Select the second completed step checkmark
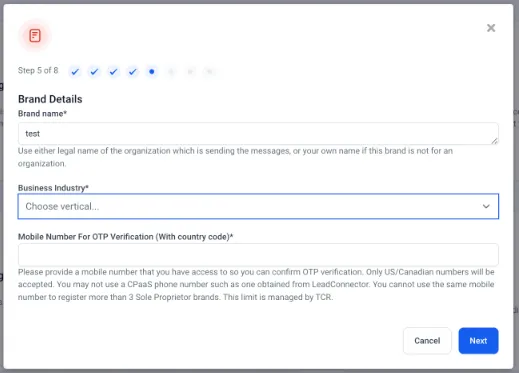Viewport: 519px width, 373px height. (94, 72)
